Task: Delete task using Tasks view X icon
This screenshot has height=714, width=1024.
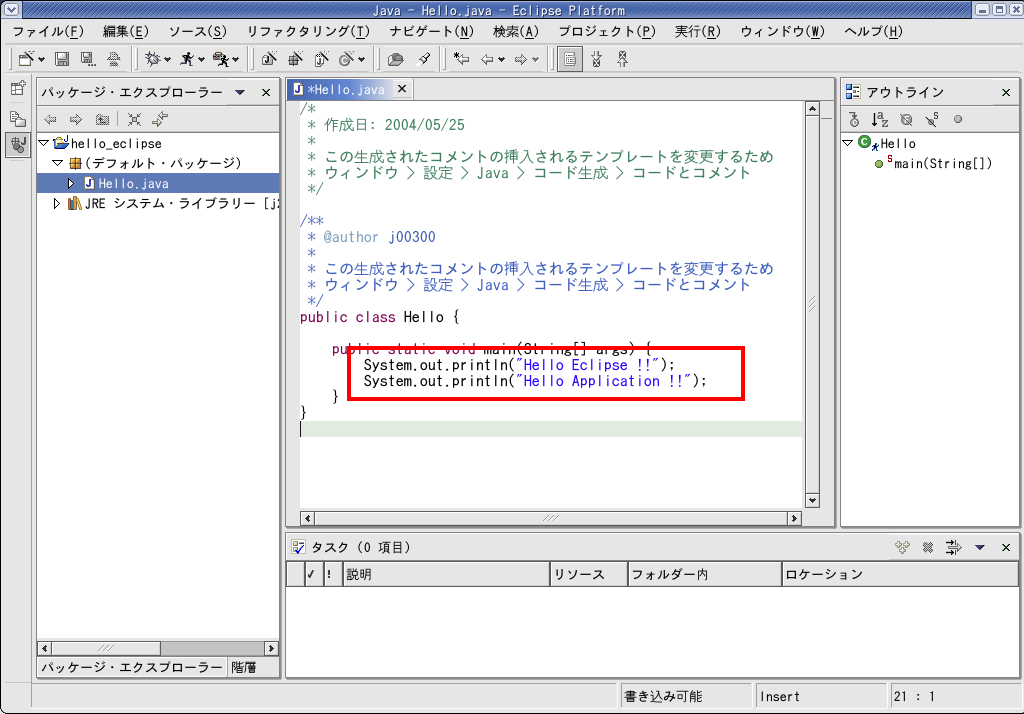Action: pyautogui.click(x=928, y=547)
